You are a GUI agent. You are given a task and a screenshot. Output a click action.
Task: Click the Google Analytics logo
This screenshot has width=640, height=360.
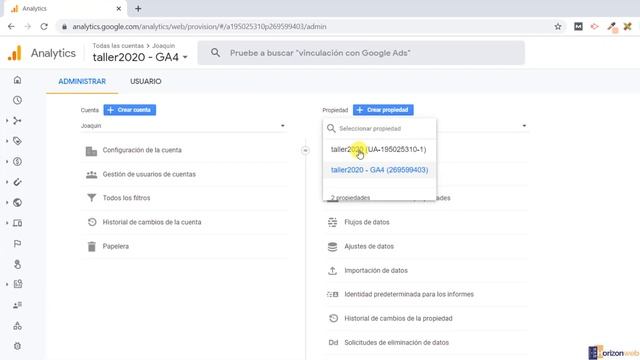(x=15, y=53)
